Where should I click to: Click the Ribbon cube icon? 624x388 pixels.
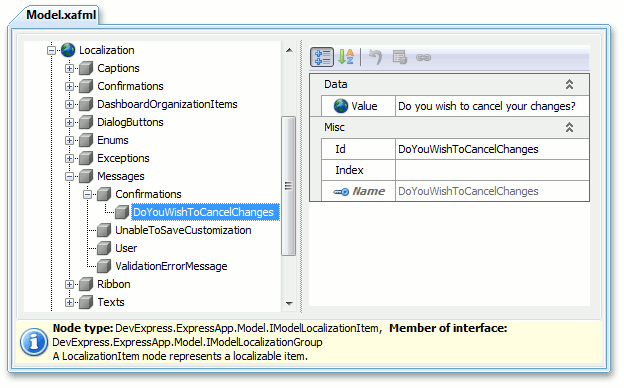pos(86,284)
